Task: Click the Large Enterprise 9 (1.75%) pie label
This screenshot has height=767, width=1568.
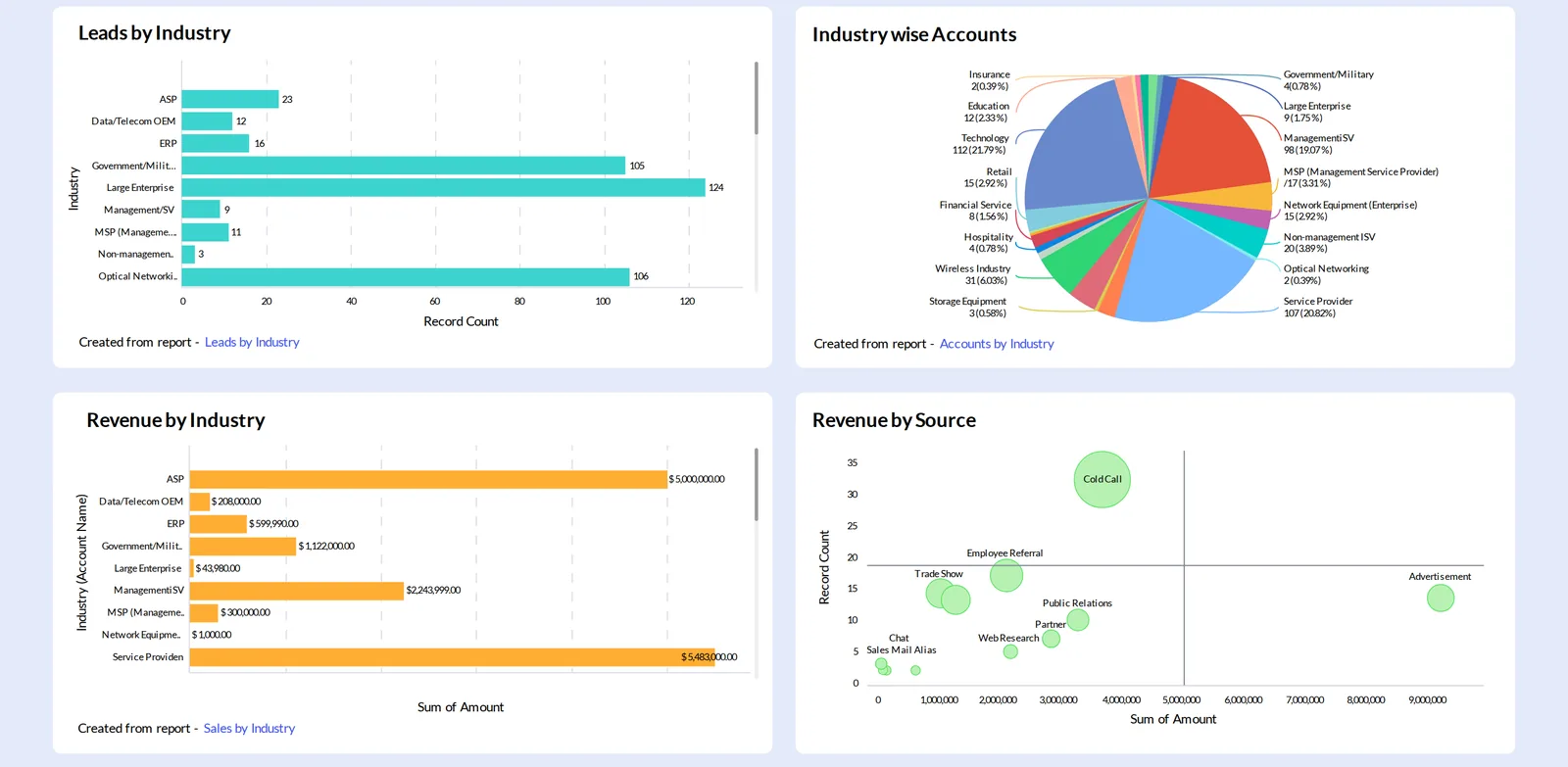Action: point(1317,112)
